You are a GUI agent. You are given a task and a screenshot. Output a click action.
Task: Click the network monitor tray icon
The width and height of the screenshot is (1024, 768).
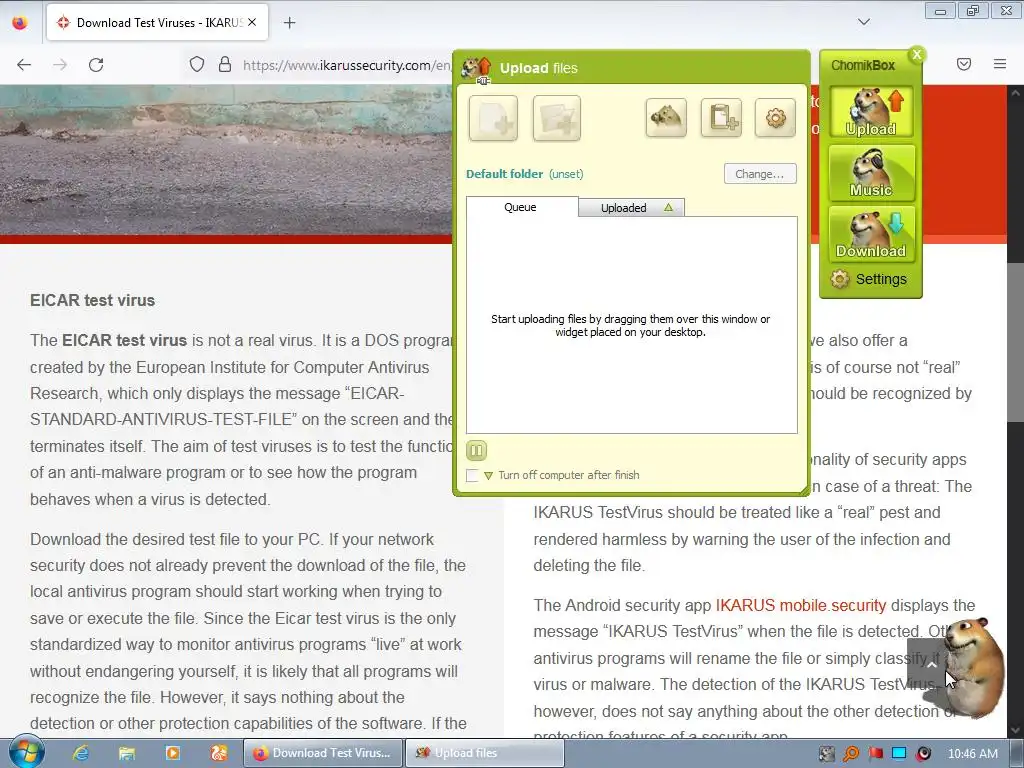899,754
